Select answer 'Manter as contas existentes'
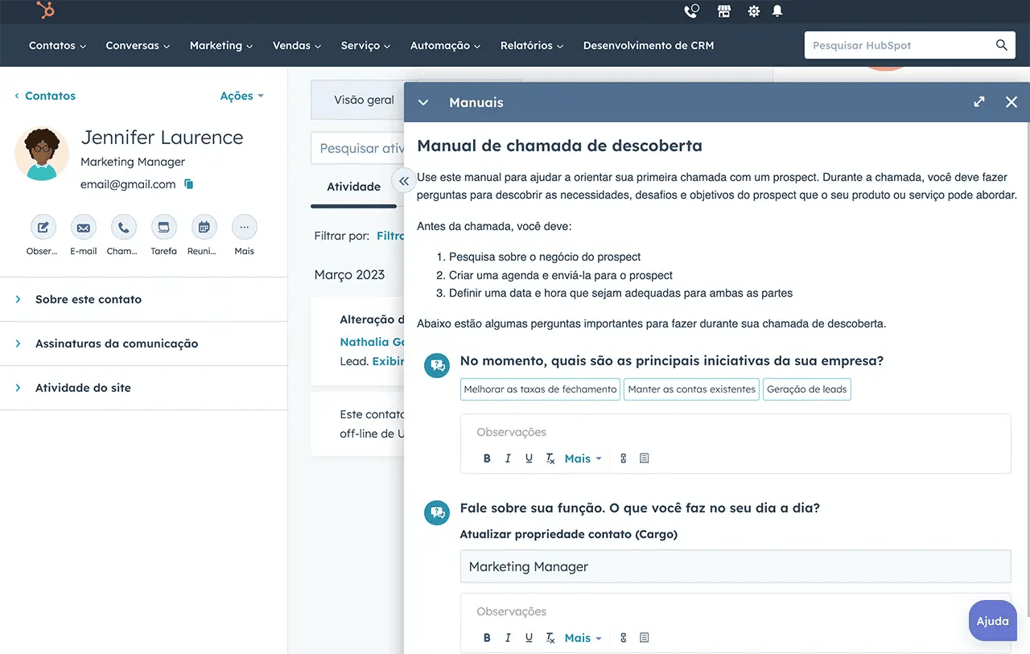This screenshot has height=654, width=1030. tap(691, 389)
